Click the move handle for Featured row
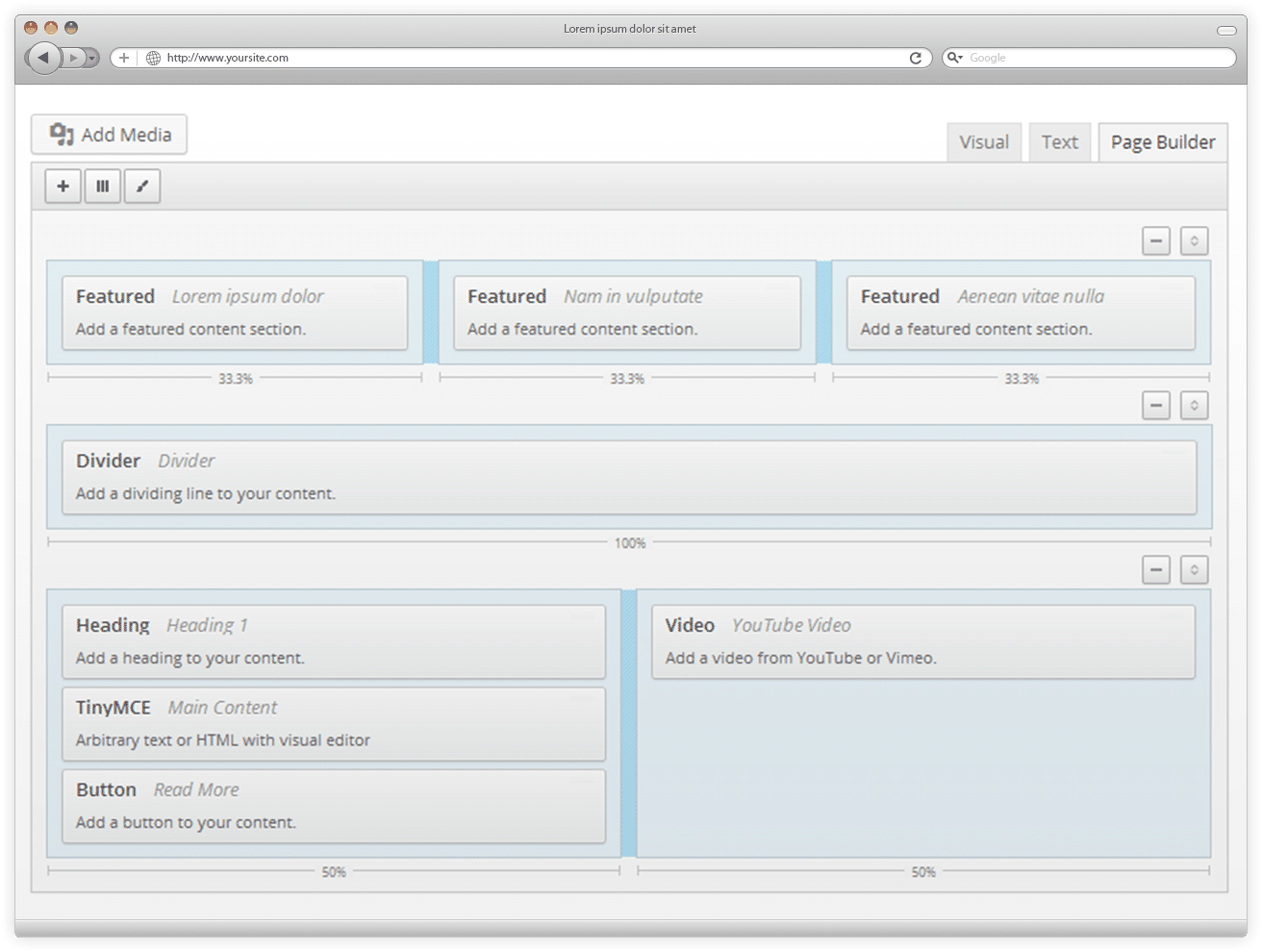1262x952 pixels. coord(1194,241)
